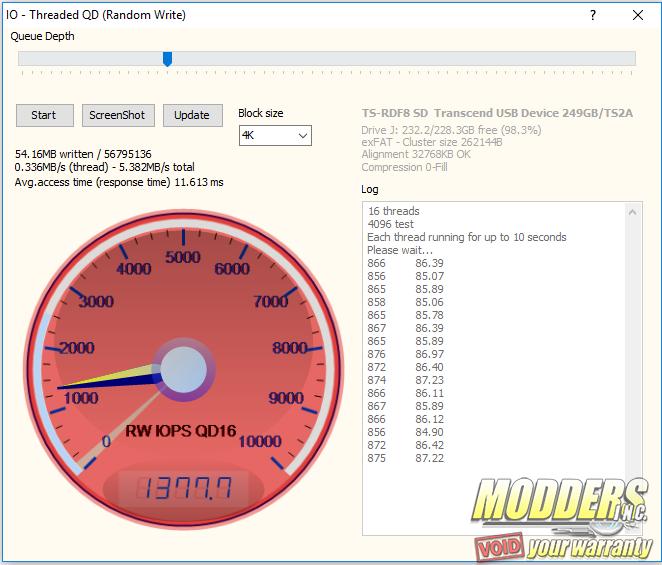The width and height of the screenshot is (662, 565).
Task: Click the '0.336MB/s (thread) - 5.382MB/s total' text
Action: [105, 167]
